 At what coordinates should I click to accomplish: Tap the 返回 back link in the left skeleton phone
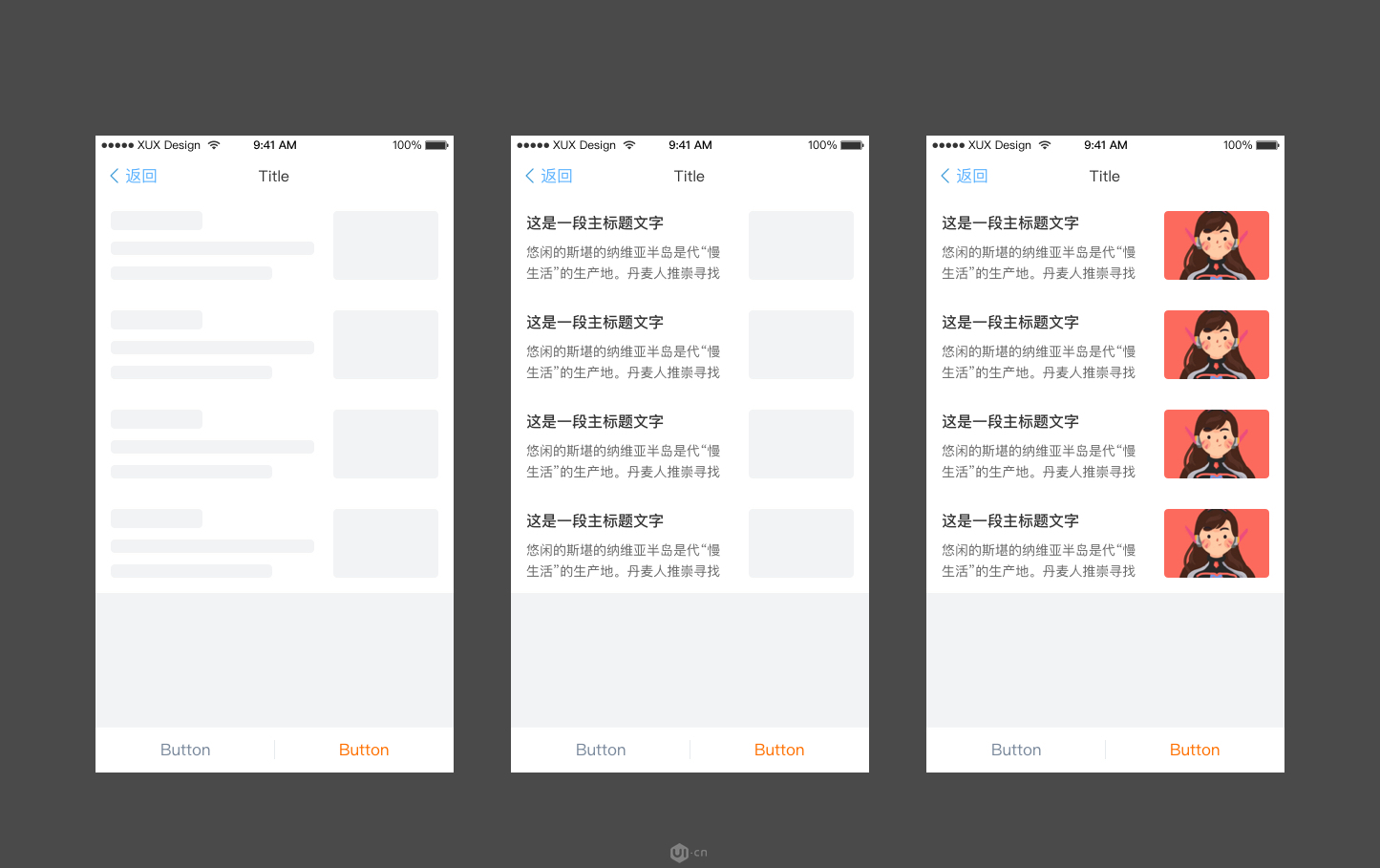point(134,176)
